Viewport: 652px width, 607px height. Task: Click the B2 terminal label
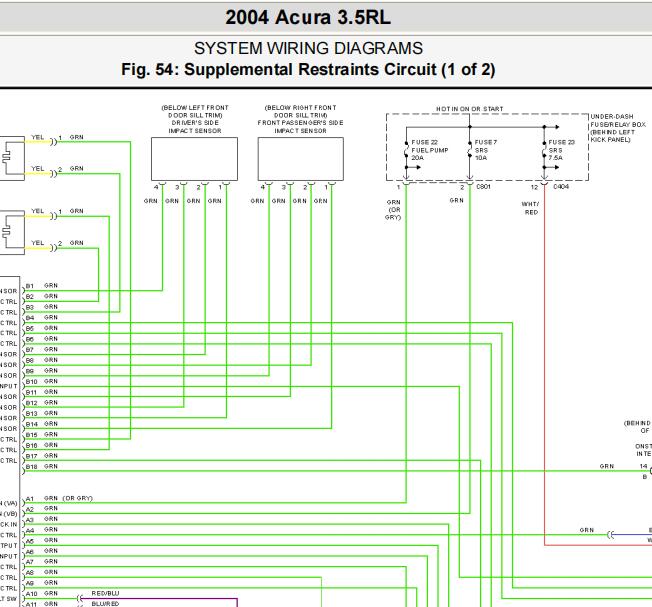pyautogui.click(x=30, y=297)
